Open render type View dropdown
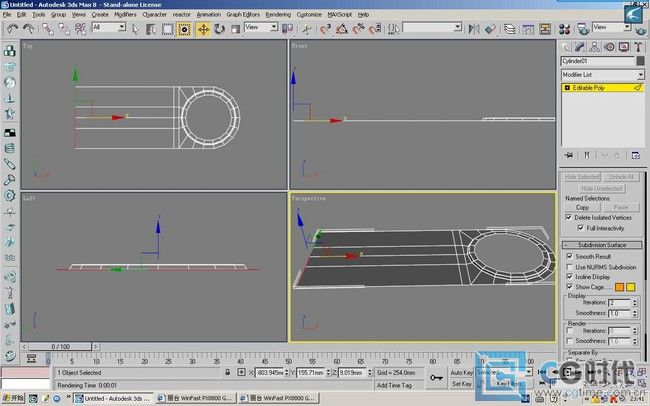 tap(611, 27)
